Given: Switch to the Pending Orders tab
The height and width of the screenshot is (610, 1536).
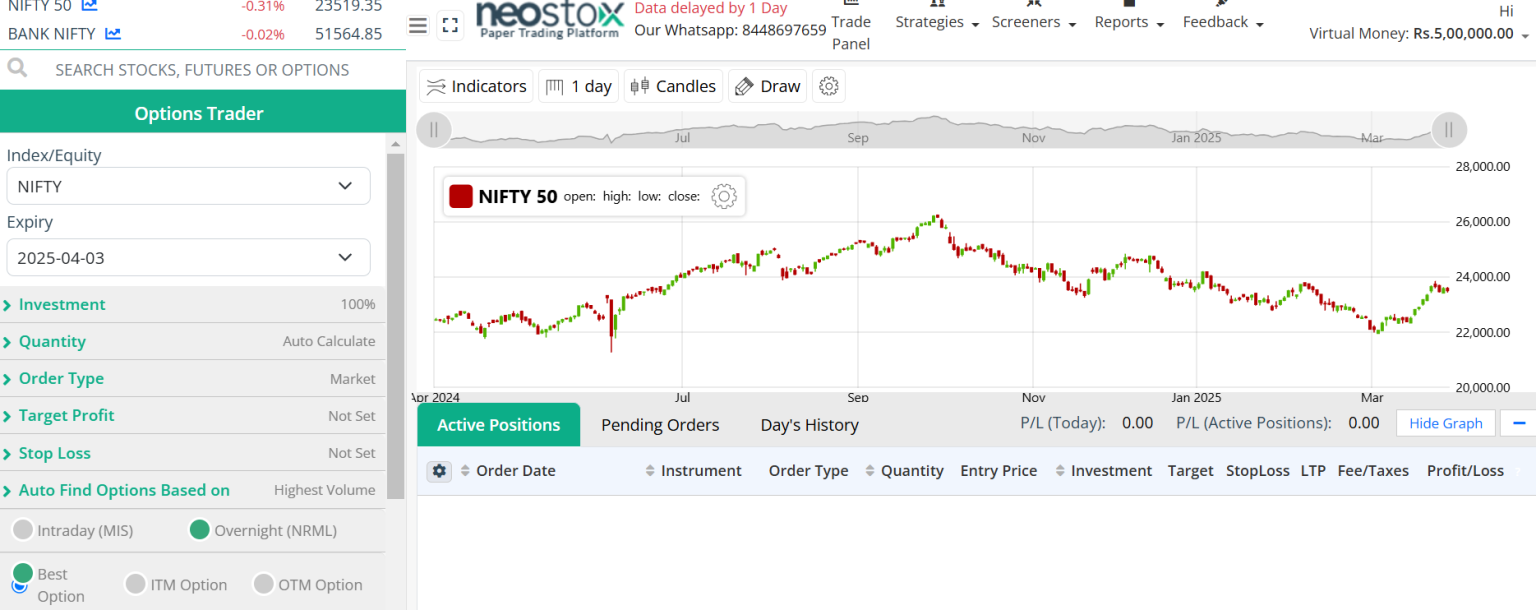Looking at the screenshot, I should [659, 424].
